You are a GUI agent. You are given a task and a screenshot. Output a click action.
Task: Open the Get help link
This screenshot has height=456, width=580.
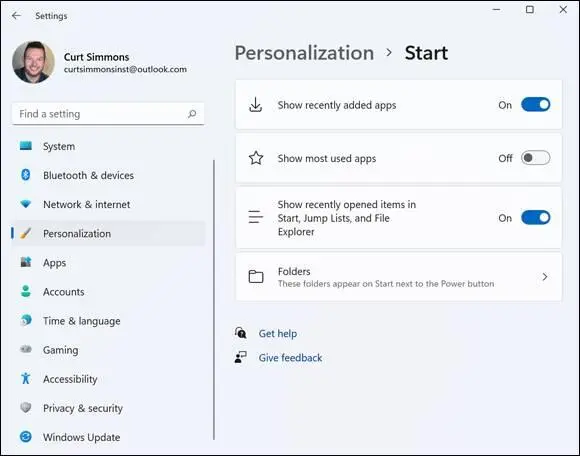point(278,334)
